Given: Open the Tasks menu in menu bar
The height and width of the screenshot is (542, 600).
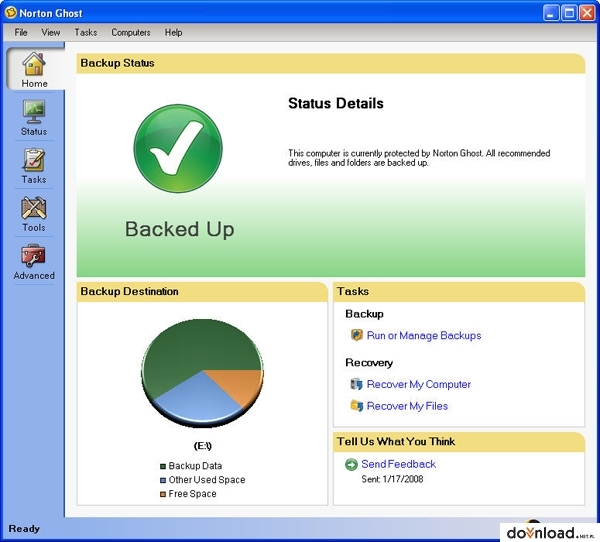Looking at the screenshot, I should pyautogui.click(x=86, y=33).
